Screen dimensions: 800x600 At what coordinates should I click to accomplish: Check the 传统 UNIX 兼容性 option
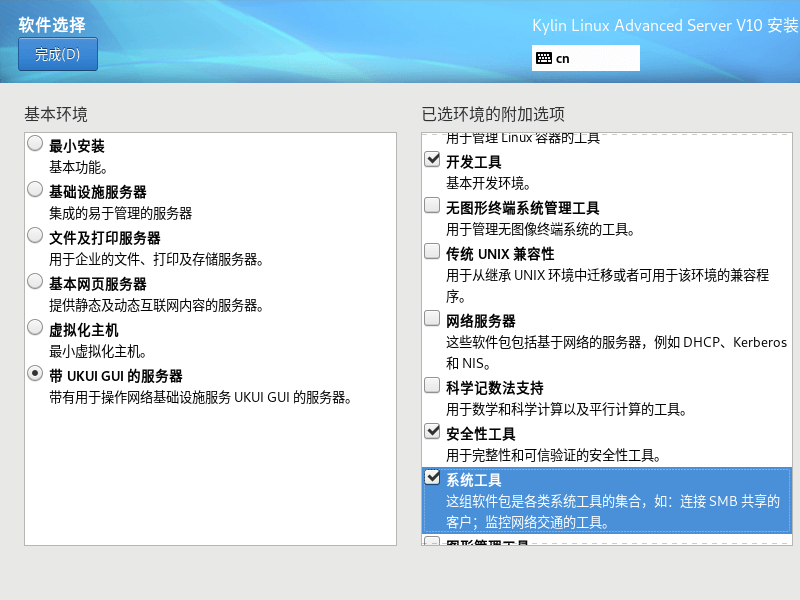point(432,250)
